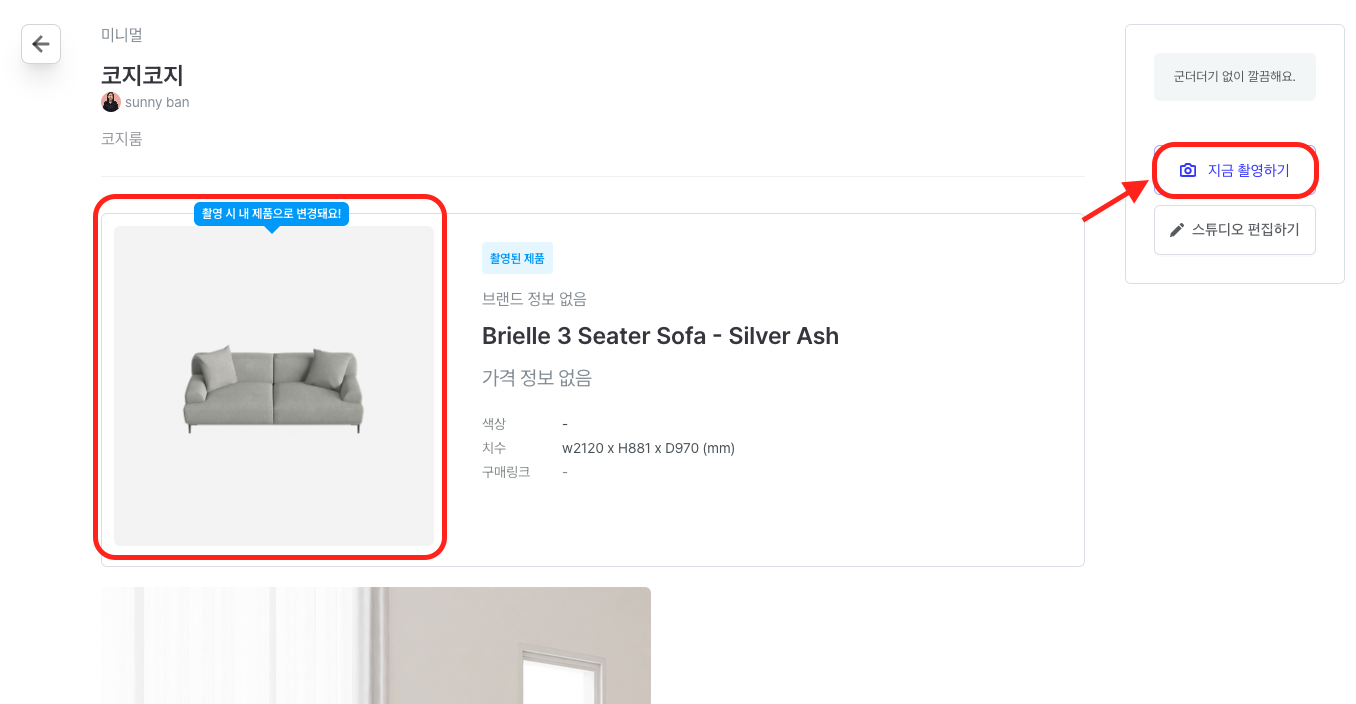1356x704 pixels.
Task: Click the 코지코지 title heading
Action: [x=142, y=75]
